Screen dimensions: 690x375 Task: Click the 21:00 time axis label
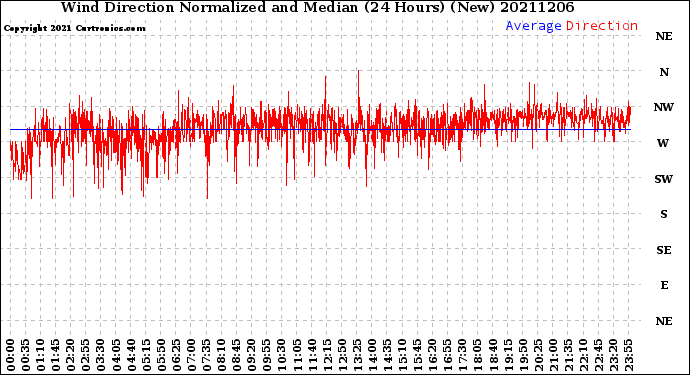click(553, 355)
